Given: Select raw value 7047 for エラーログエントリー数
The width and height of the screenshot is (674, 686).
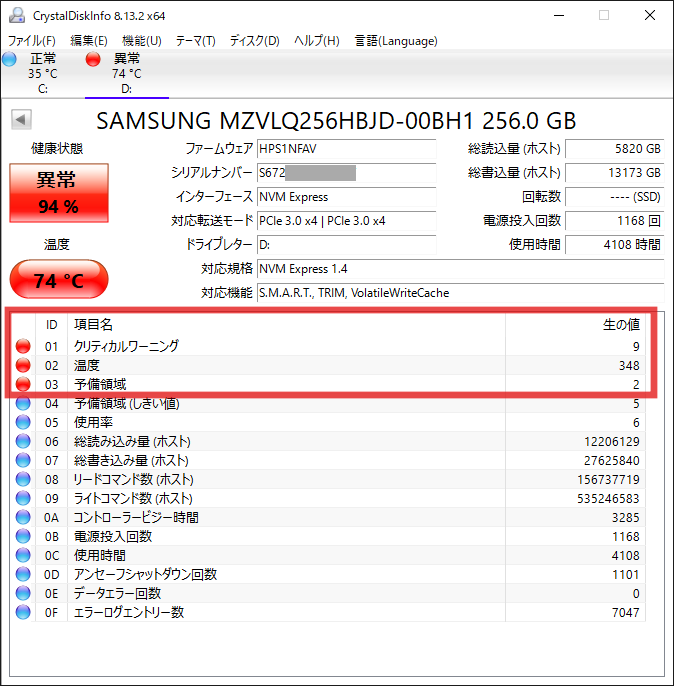Looking at the screenshot, I should pos(625,612).
